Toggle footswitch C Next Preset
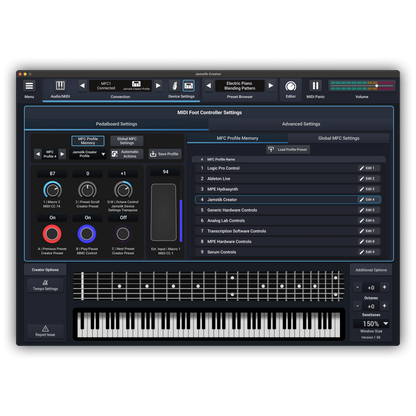The width and height of the screenshot is (416, 416). tap(123, 234)
